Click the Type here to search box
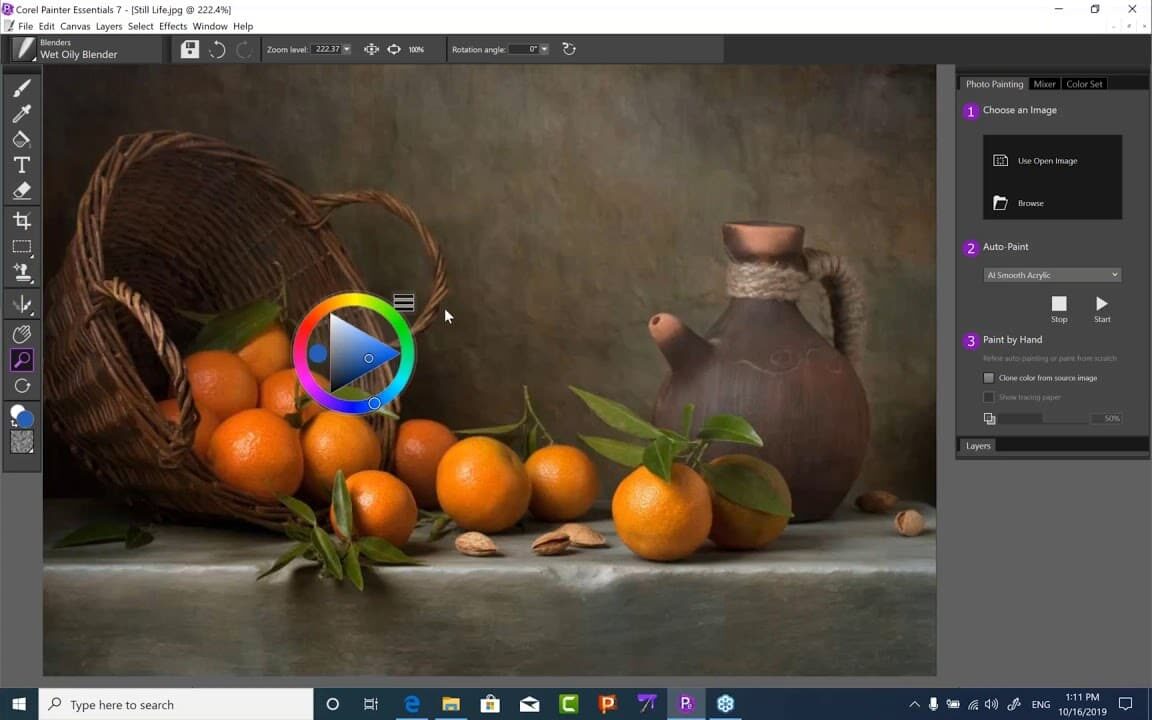The width and height of the screenshot is (1152, 720). point(176,704)
